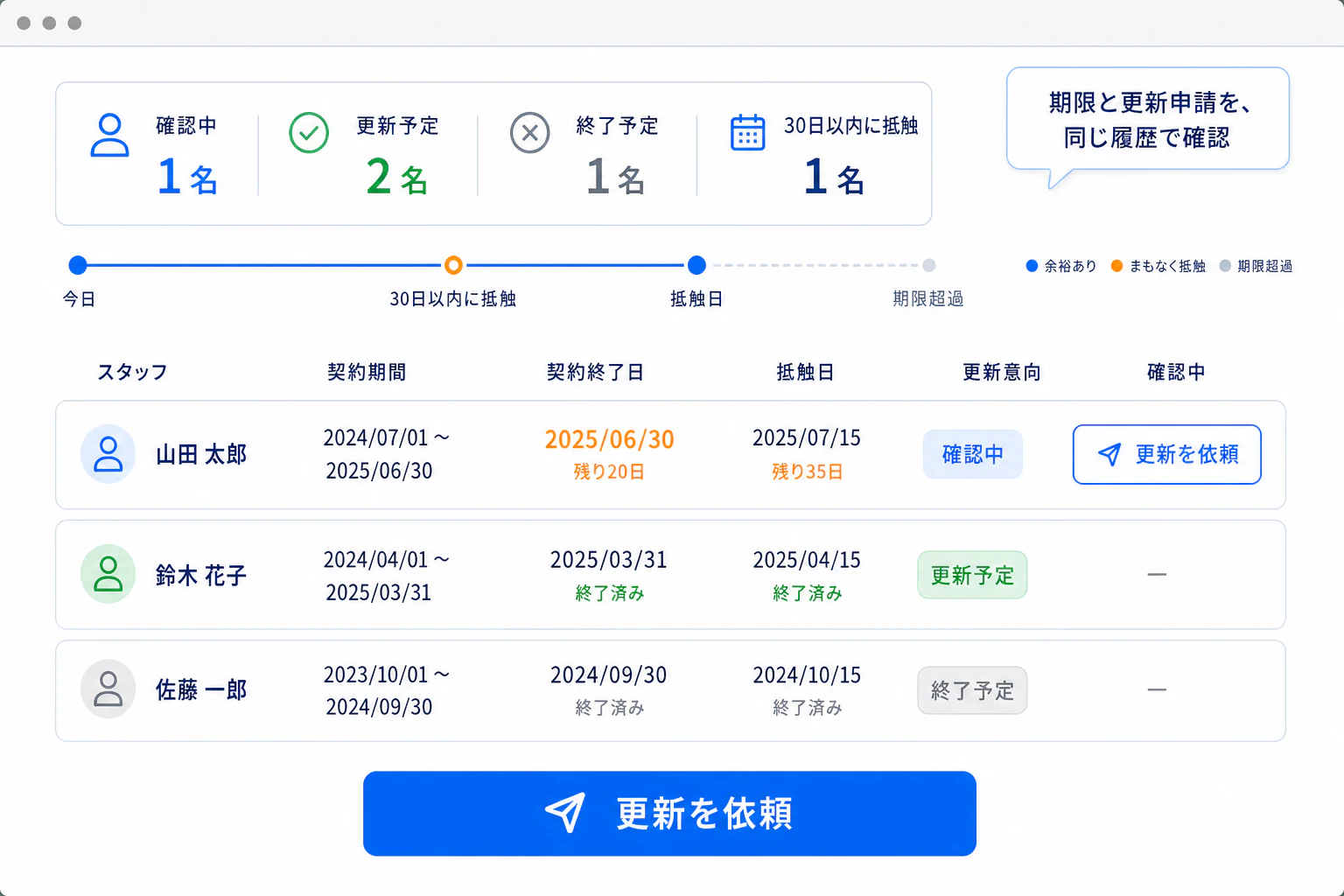Click the 1名 count under 確認中 summary

coord(187,177)
